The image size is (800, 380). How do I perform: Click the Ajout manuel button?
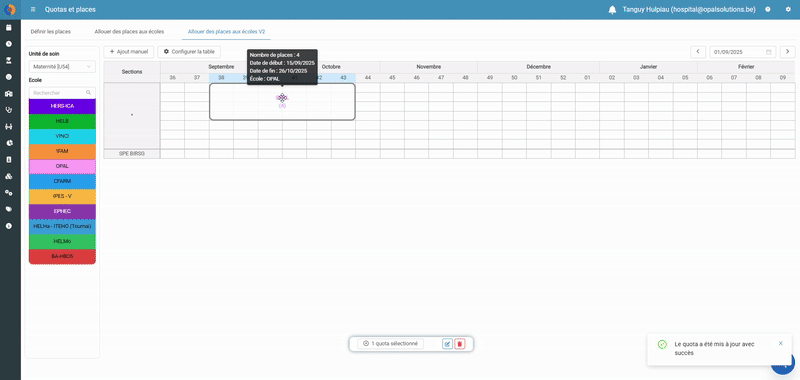click(x=129, y=52)
